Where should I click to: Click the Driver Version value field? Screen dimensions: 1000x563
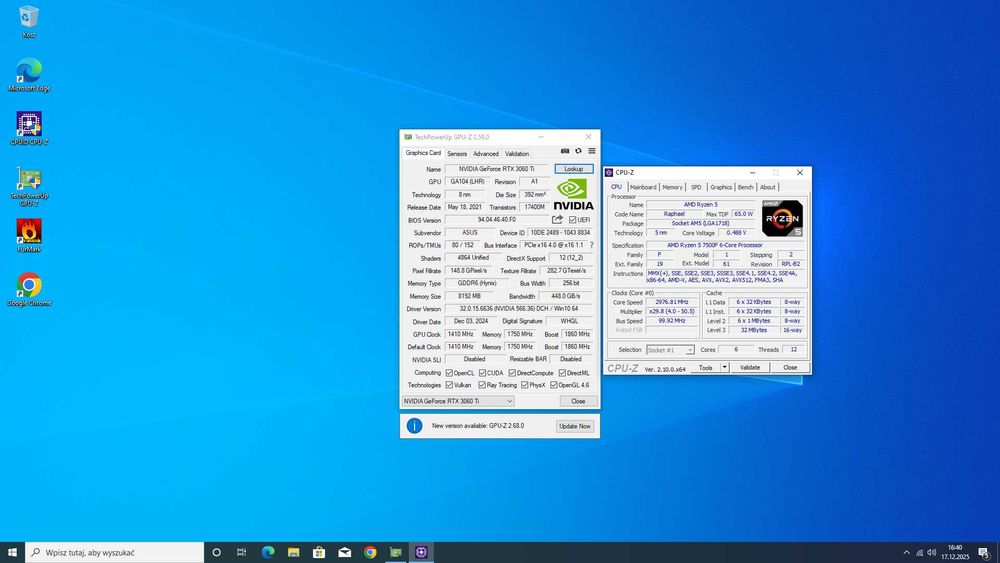(518, 309)
